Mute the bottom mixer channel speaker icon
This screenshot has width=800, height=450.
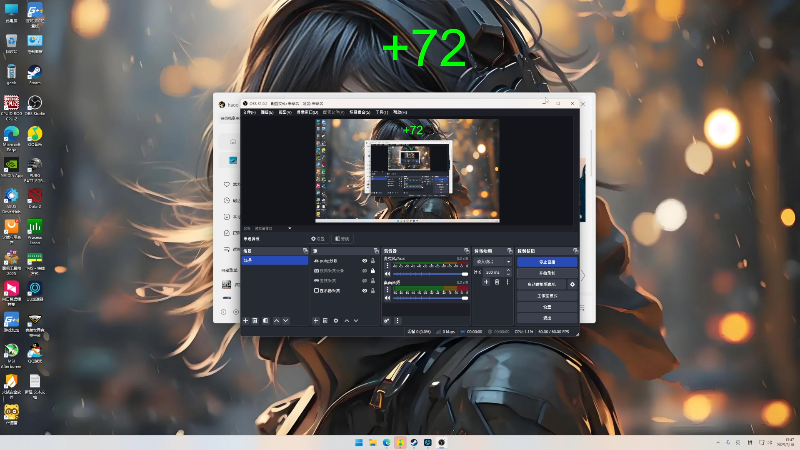387,297
